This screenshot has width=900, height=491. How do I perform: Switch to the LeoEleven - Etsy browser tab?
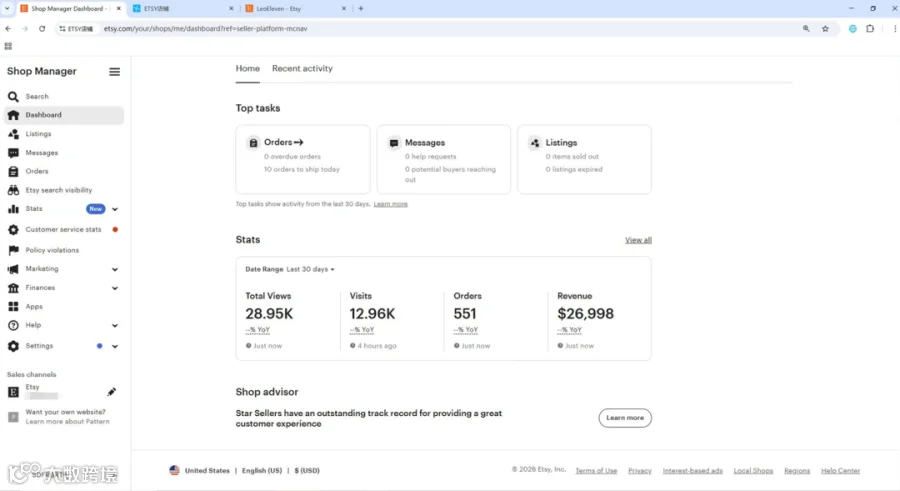296,9
